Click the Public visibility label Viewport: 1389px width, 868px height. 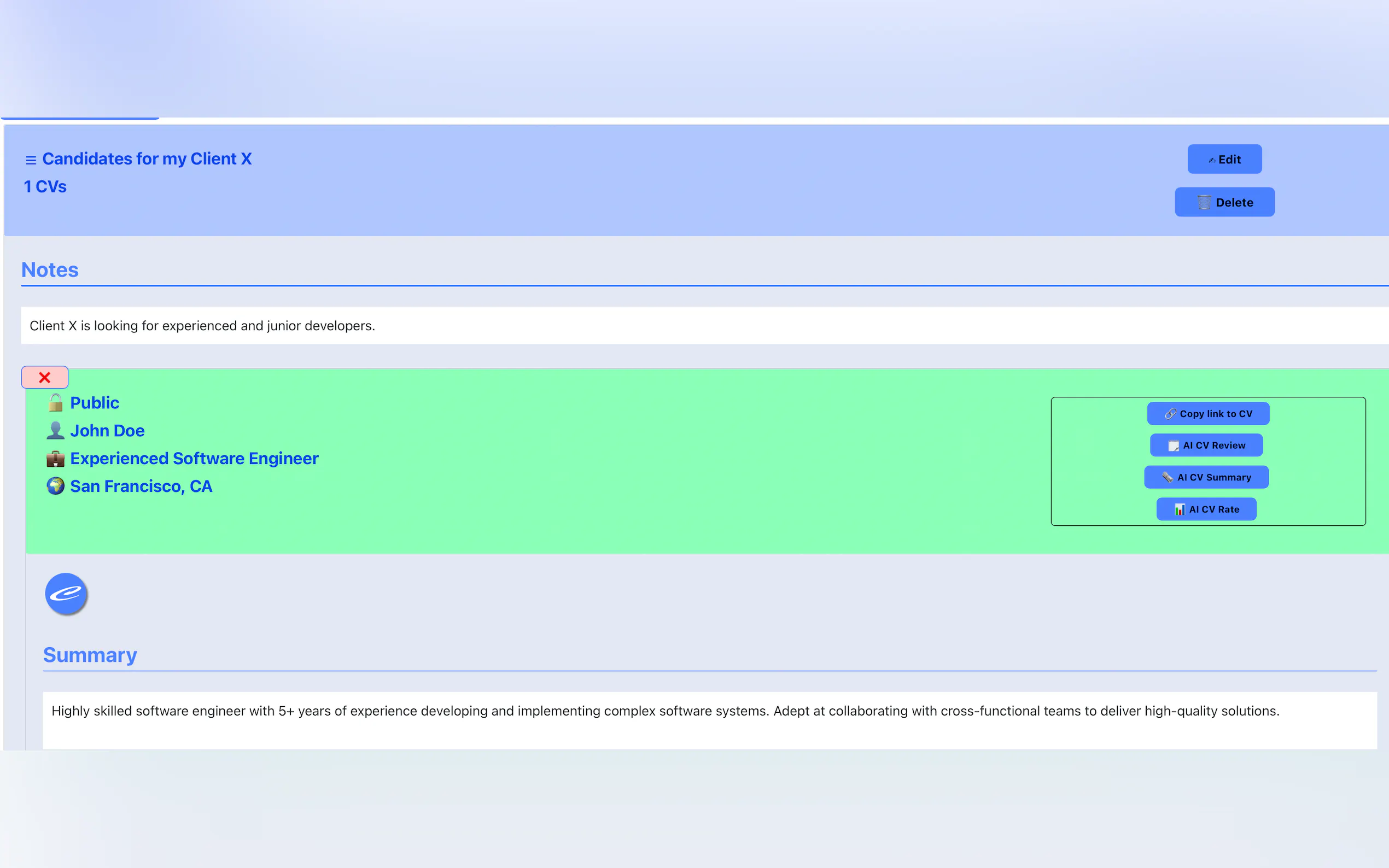(x=95, y=402)
